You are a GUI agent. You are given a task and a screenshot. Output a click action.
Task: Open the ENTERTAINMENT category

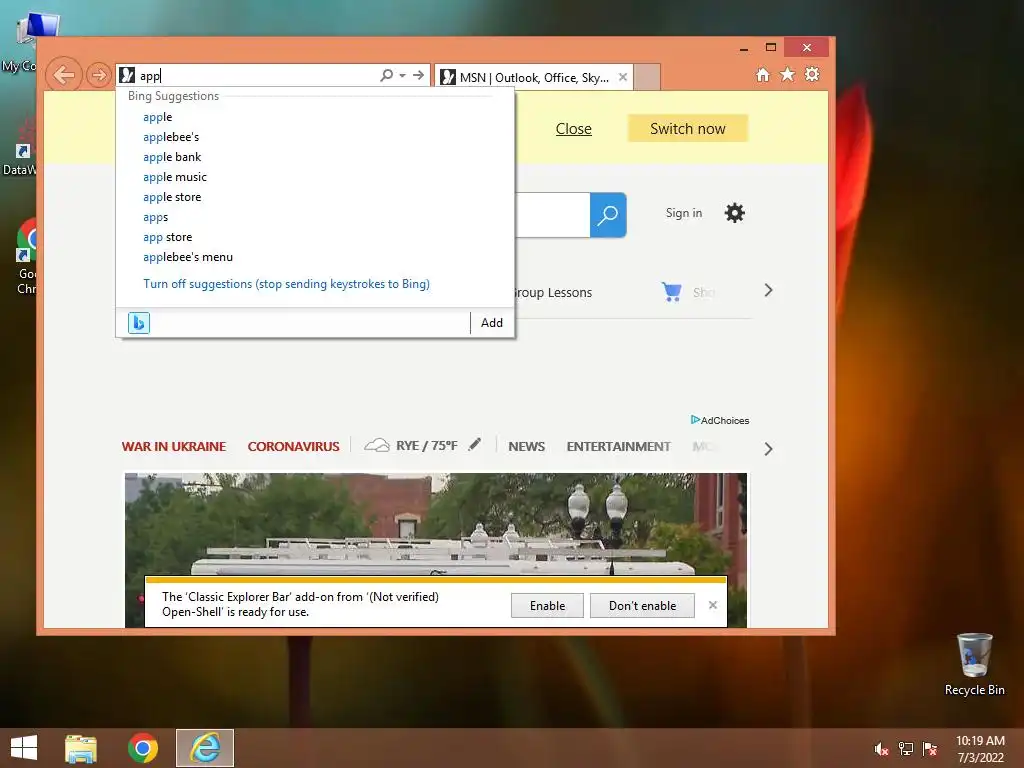coord(618,447)
